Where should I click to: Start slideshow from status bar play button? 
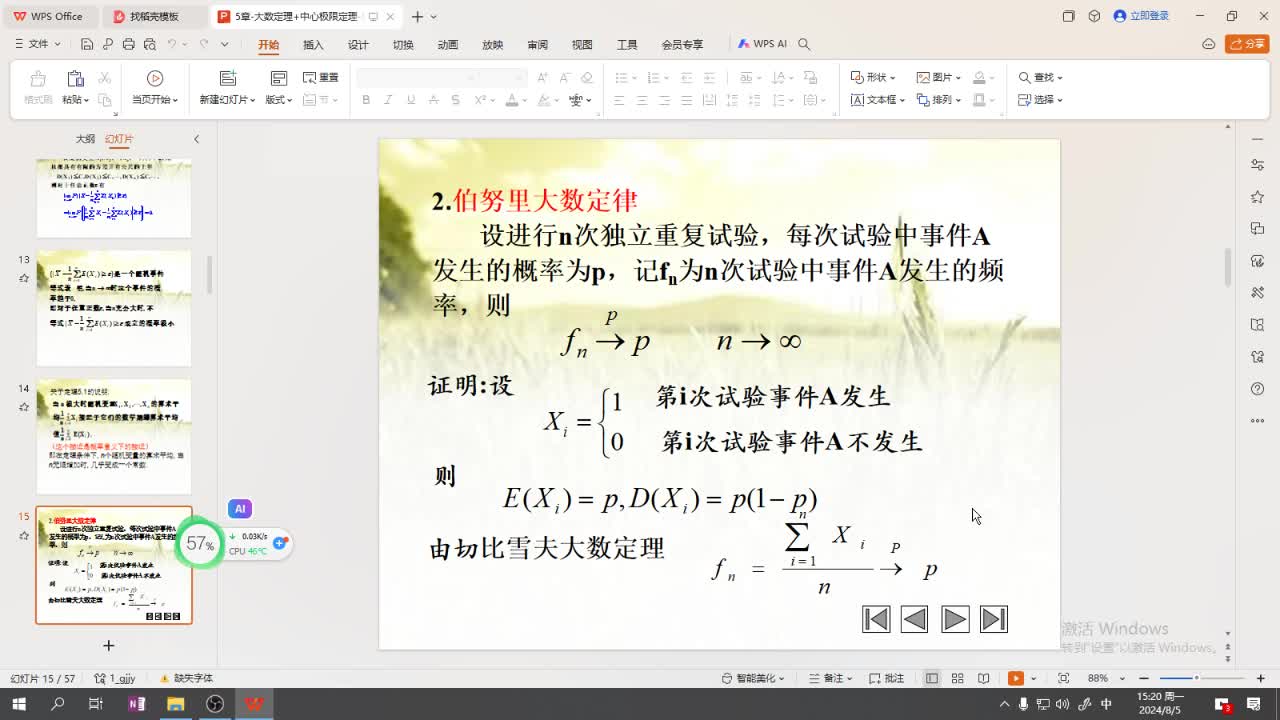[x=1016, y=678]
